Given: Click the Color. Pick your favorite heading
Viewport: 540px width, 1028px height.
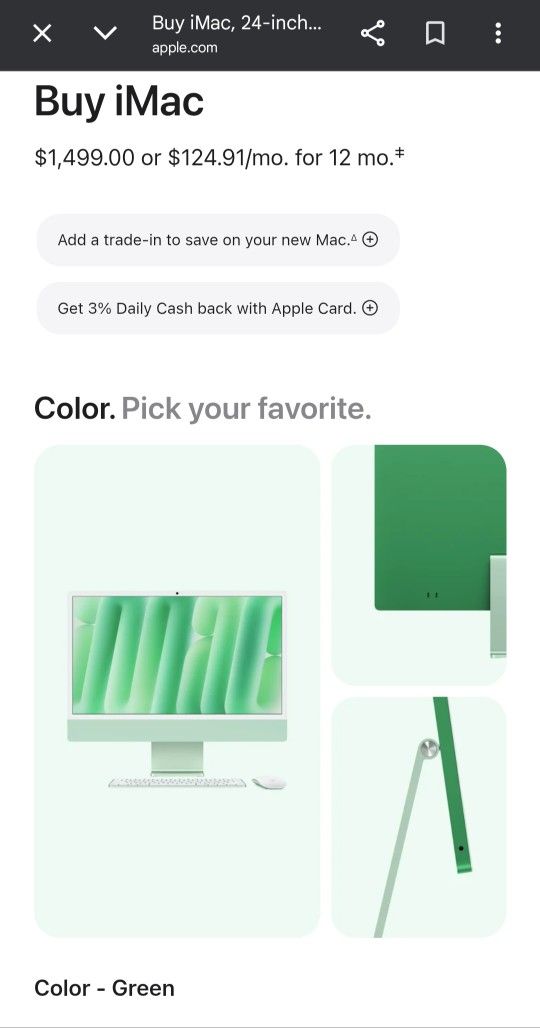Looking at the screenshot, I should coord(202,408).
